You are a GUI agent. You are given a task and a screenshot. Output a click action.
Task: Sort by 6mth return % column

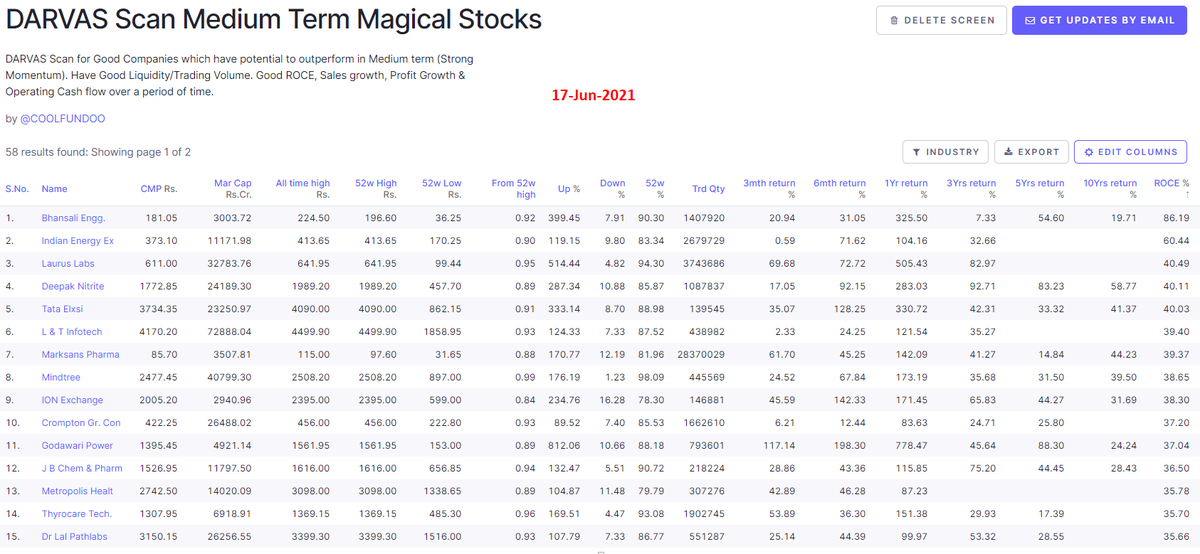point(839,189)
